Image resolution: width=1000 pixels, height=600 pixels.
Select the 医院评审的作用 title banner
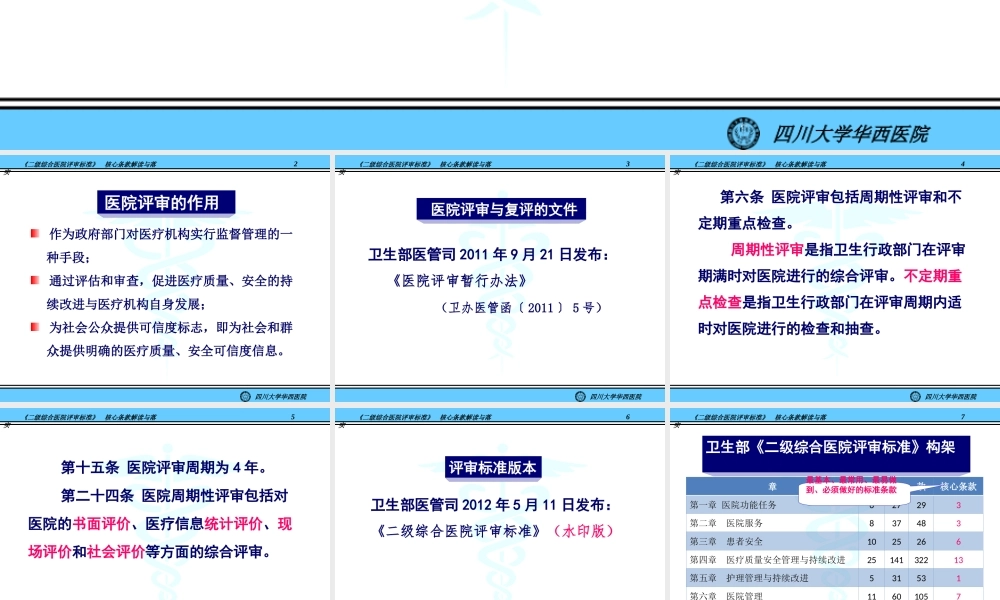pos(166,201)
